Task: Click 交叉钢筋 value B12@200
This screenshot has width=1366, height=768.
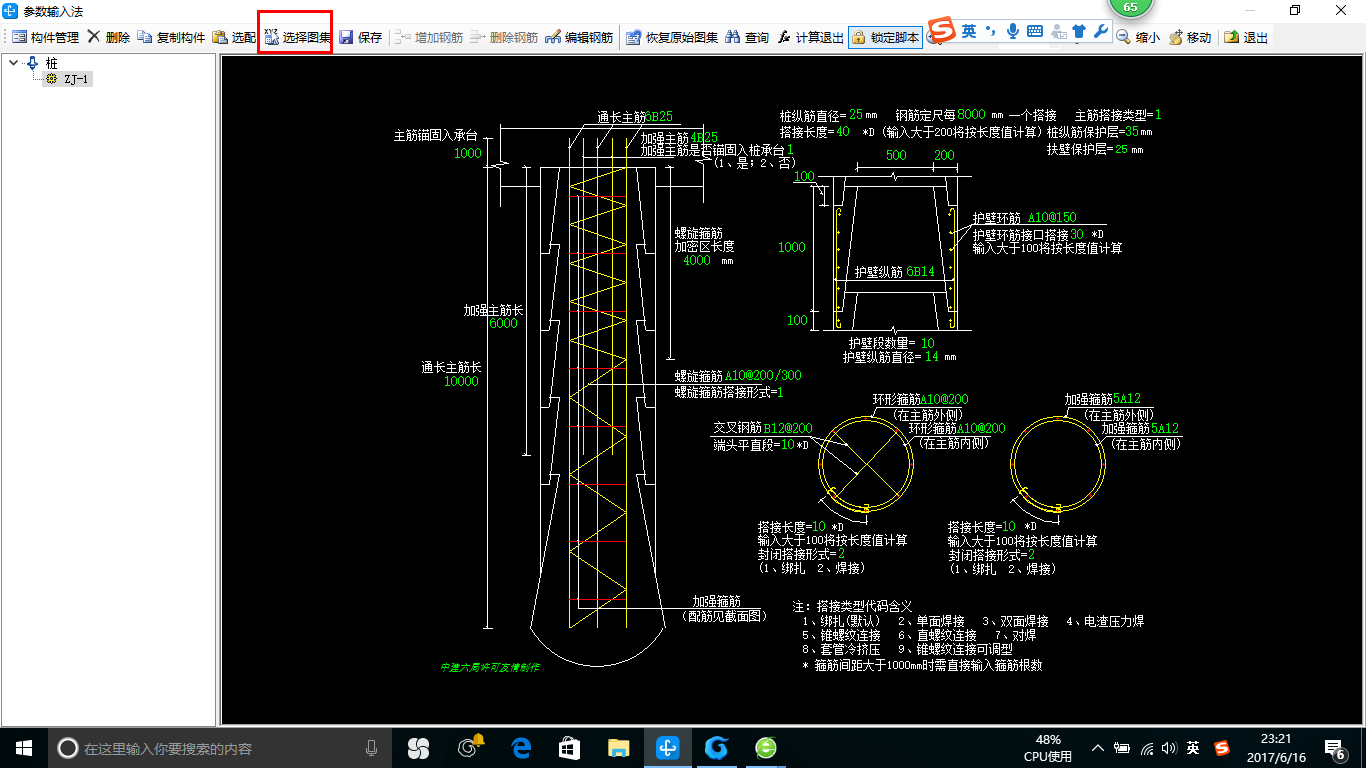Action: click(788, 428)
